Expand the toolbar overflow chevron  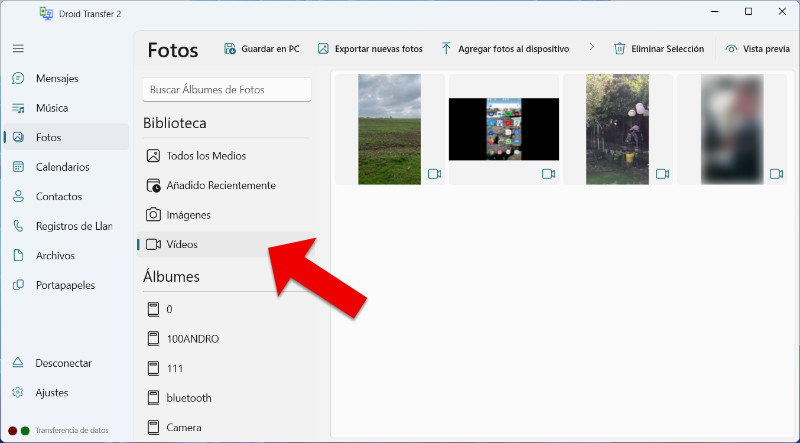click(591, 48)
